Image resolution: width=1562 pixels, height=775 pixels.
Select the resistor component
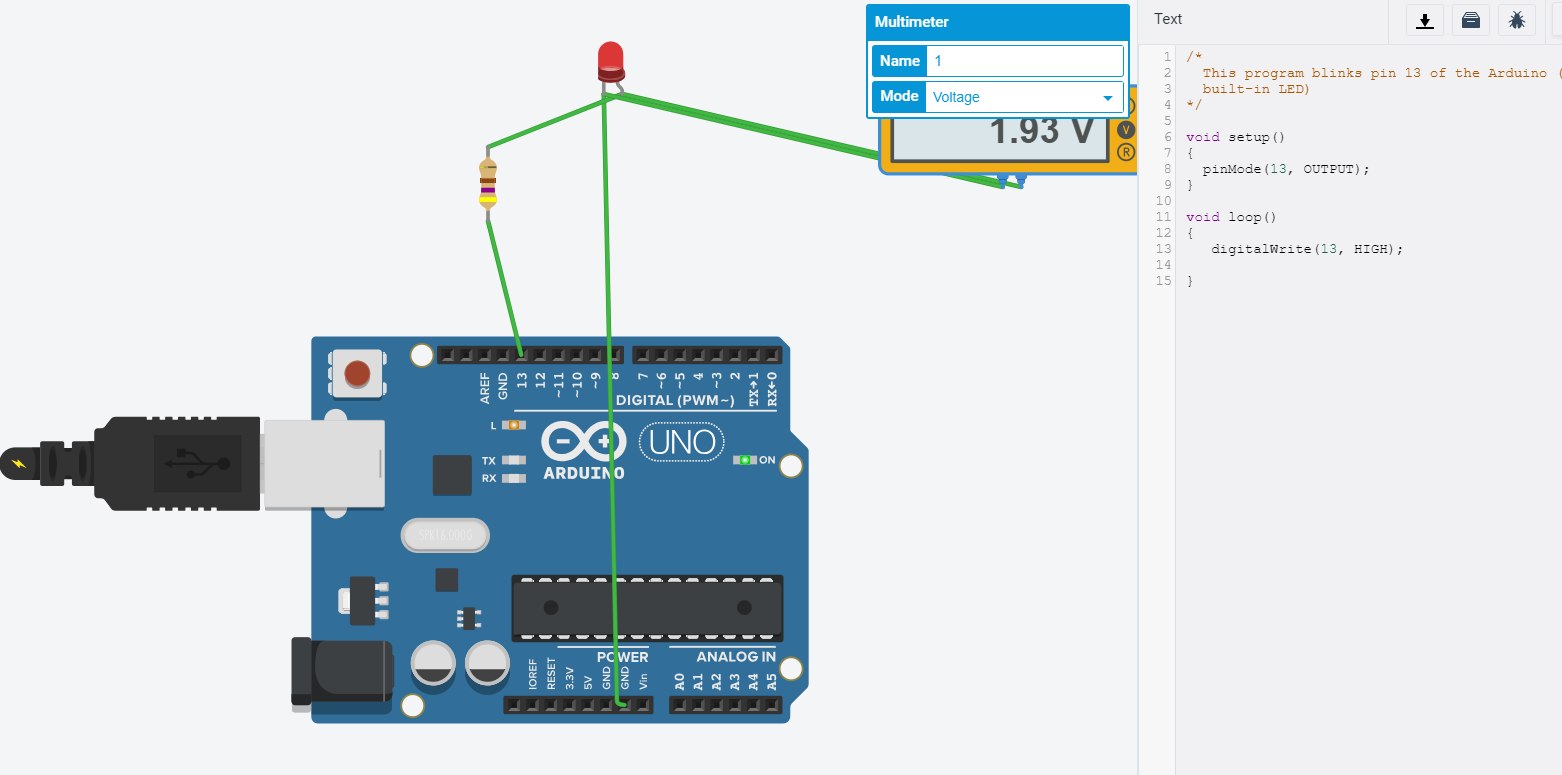(488, 184)
